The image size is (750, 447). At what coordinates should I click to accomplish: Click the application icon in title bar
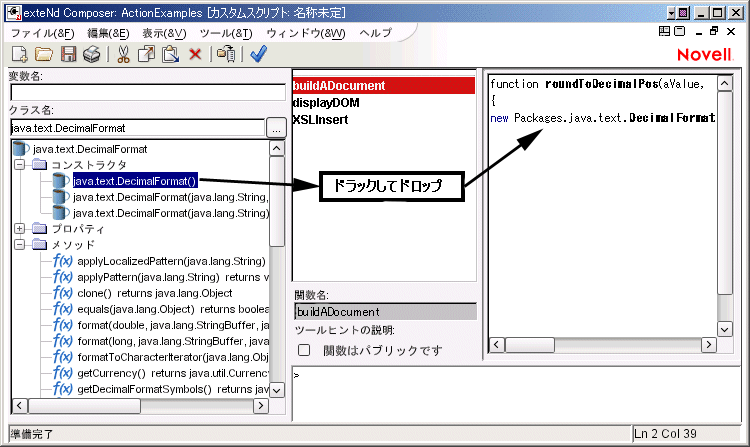pyautogui.click(x=13, y=13)
